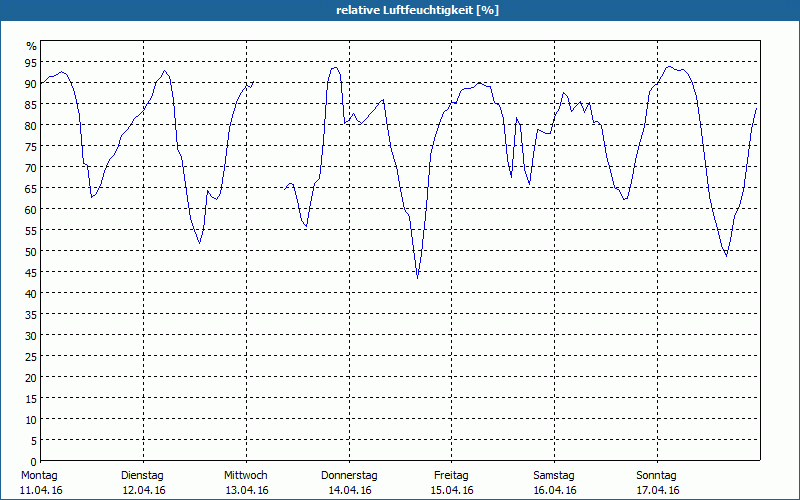The image size is (800, 500).
Task: Click the y-axis tick label '50'
Action: pyautogui.click(x=31, y=251)
